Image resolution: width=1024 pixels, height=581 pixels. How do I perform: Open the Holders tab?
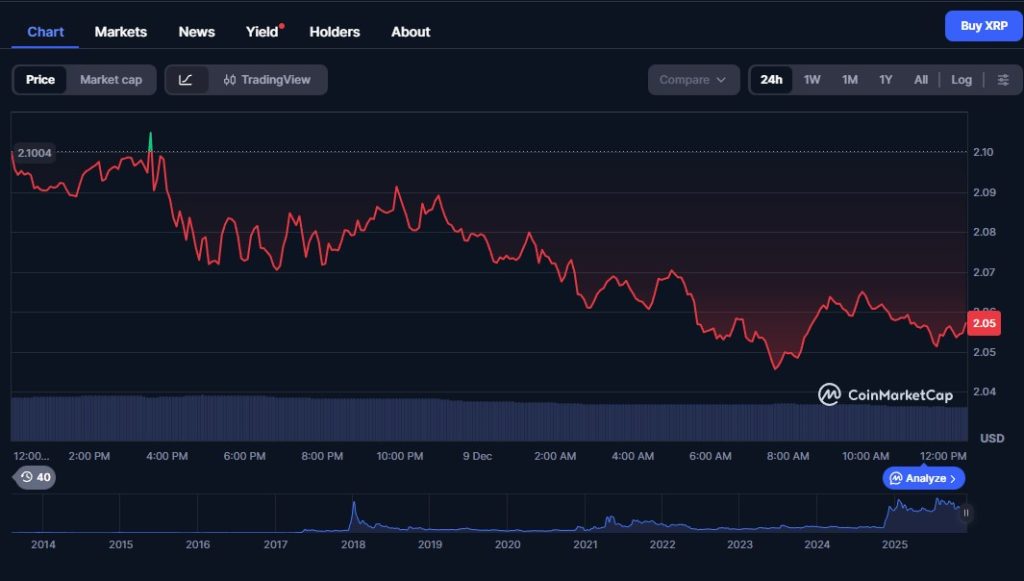(x=334, y=32)
